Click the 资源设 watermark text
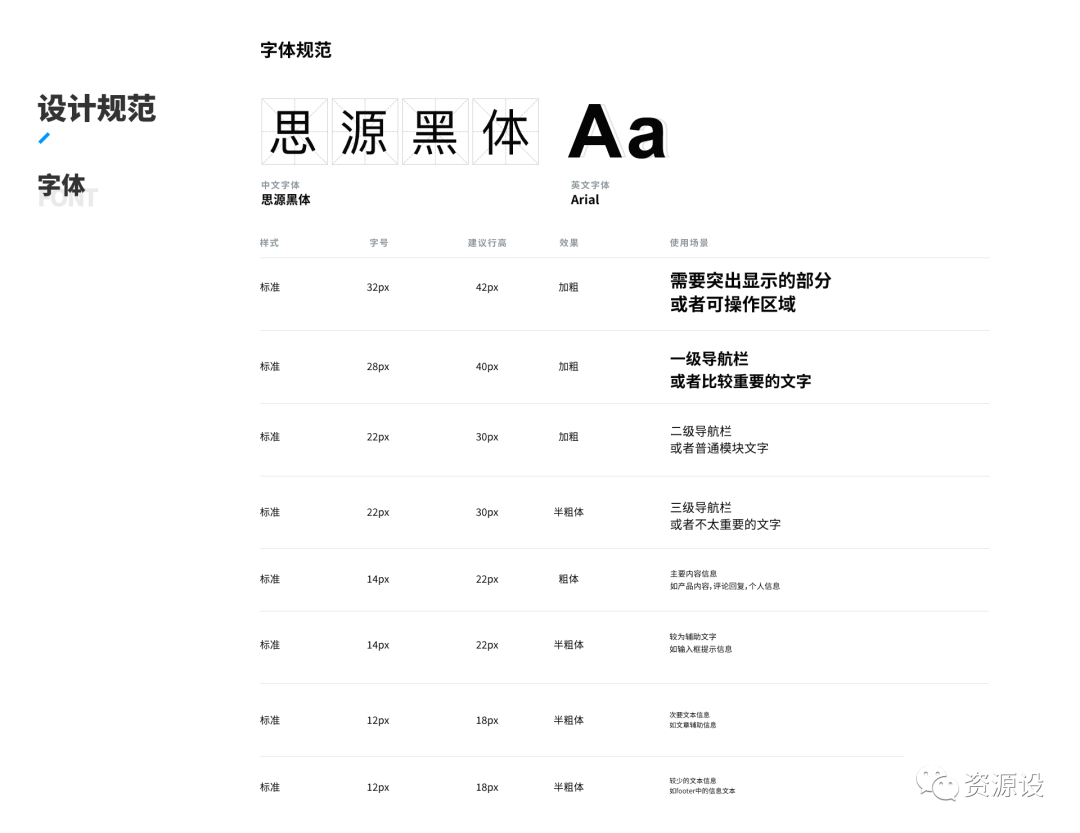 pos(1004,785)
